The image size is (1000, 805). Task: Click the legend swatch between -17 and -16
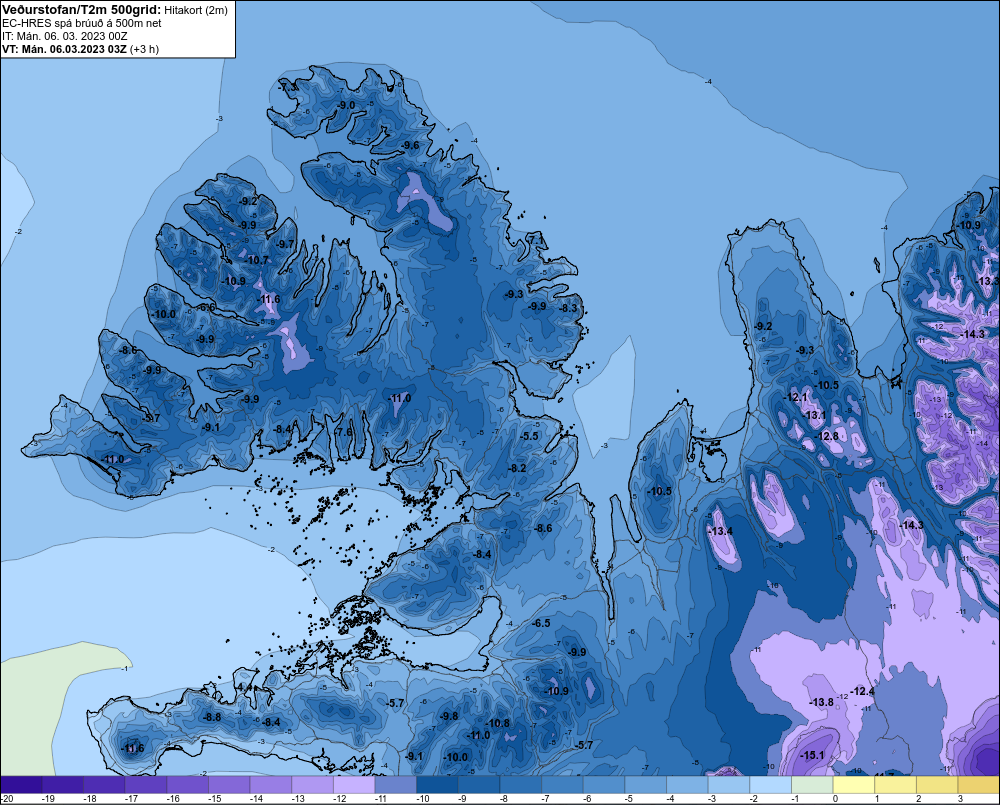point(146,784)
